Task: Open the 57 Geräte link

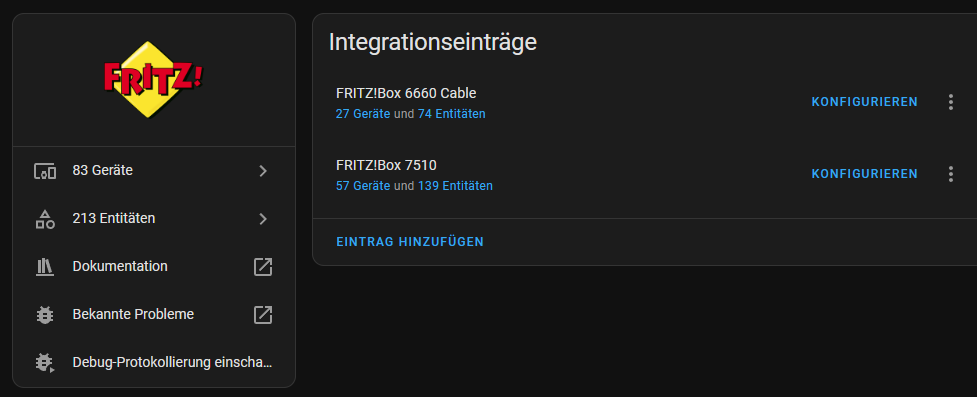Action: click(x=363, y=186)
